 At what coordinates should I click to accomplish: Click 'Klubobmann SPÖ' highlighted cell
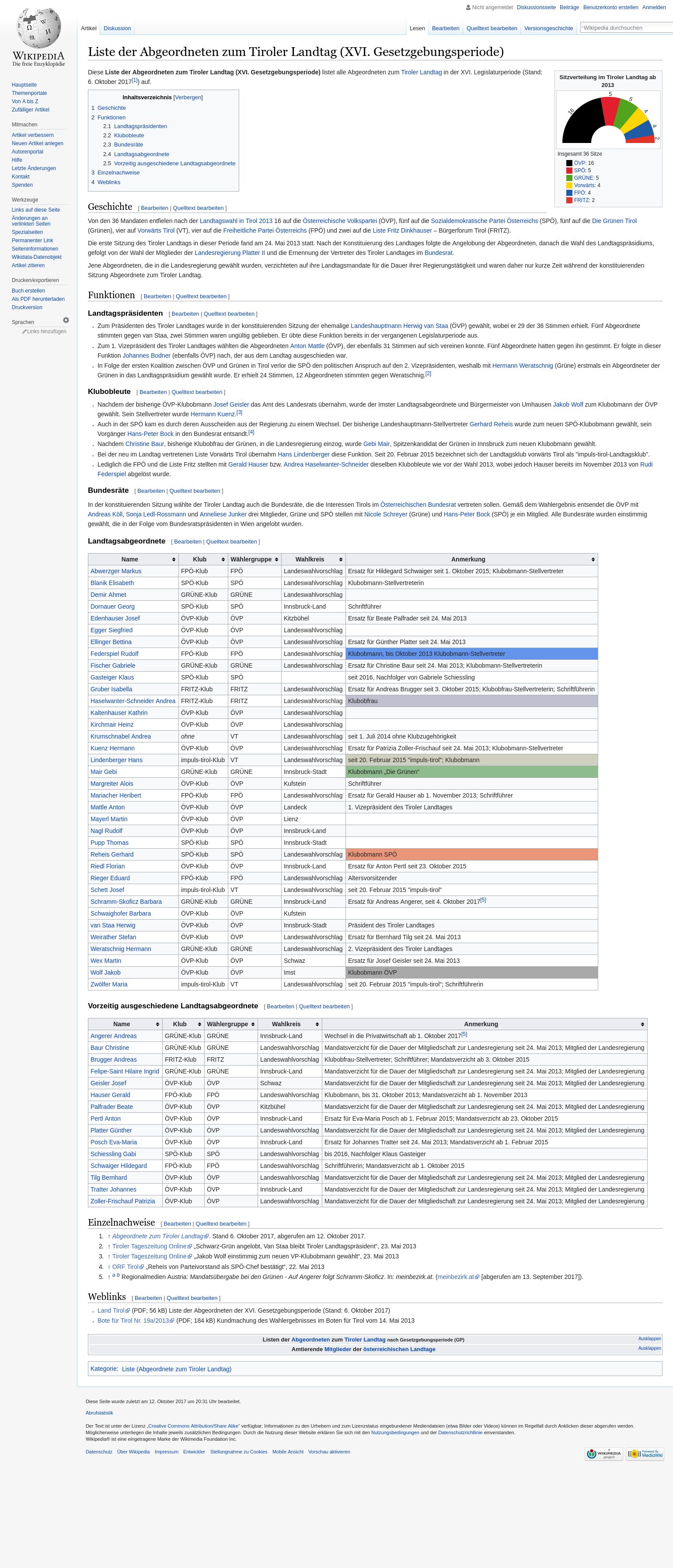[471, 854]
